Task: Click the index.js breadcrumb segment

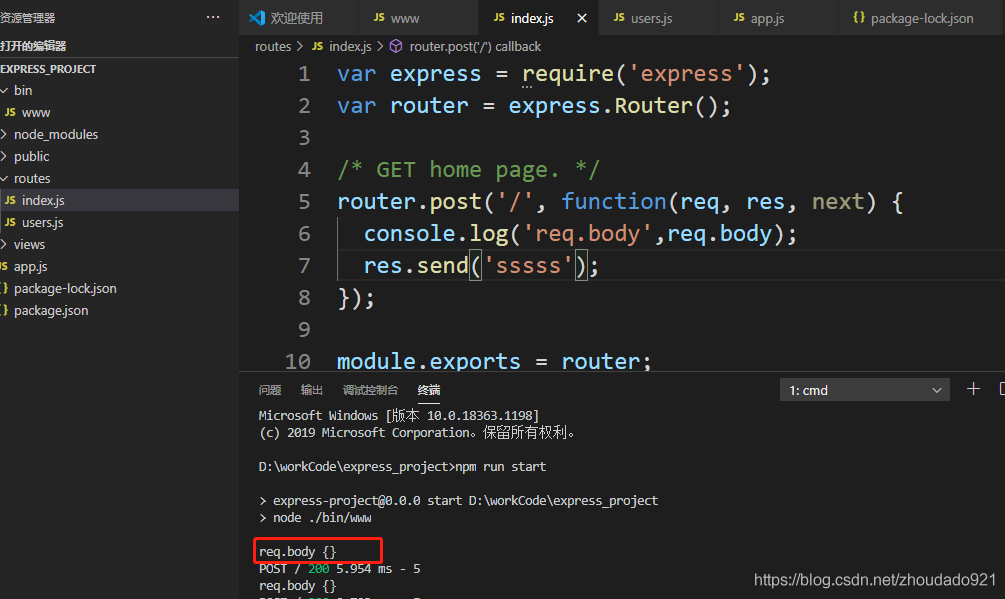Action: [350, 47]
